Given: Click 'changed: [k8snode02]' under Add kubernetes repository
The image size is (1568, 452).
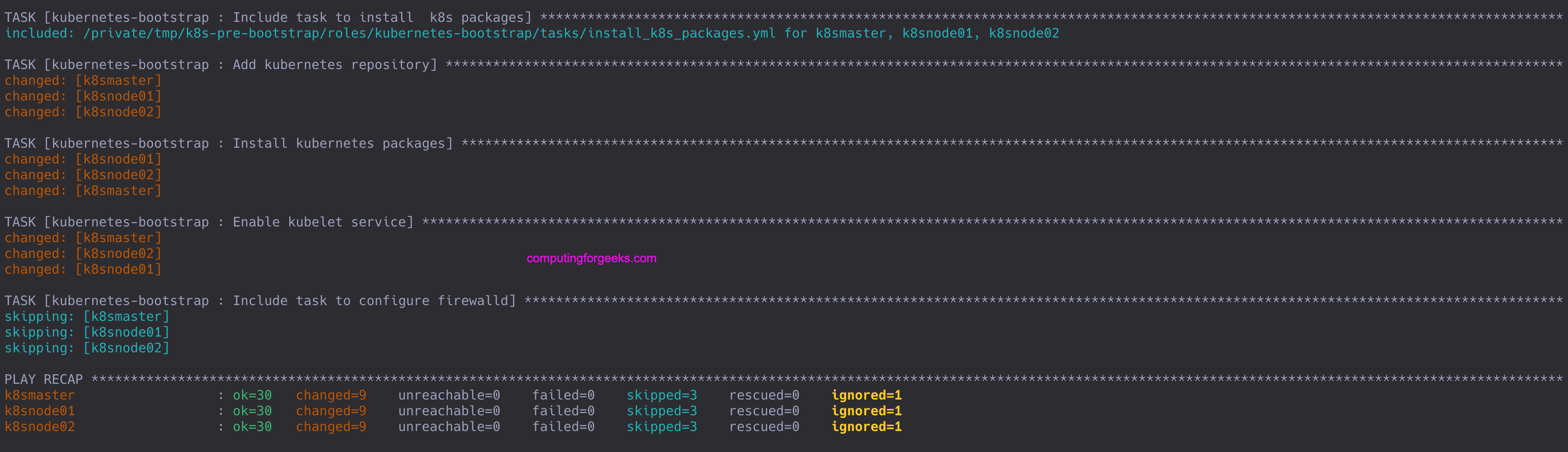Looking at the screenshot, I should 84,112.
